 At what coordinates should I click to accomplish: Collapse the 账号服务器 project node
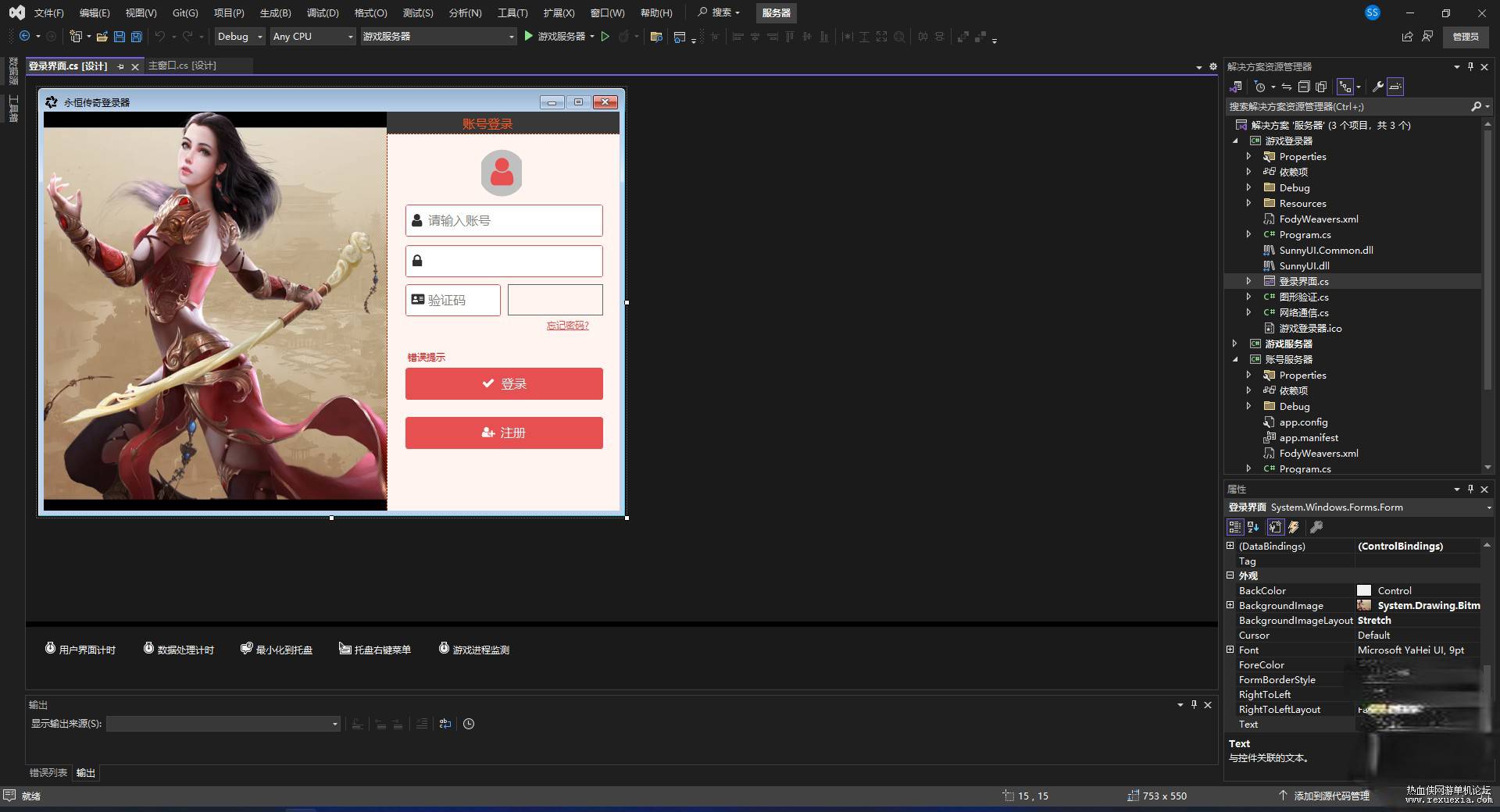(x=1235, y=360)
